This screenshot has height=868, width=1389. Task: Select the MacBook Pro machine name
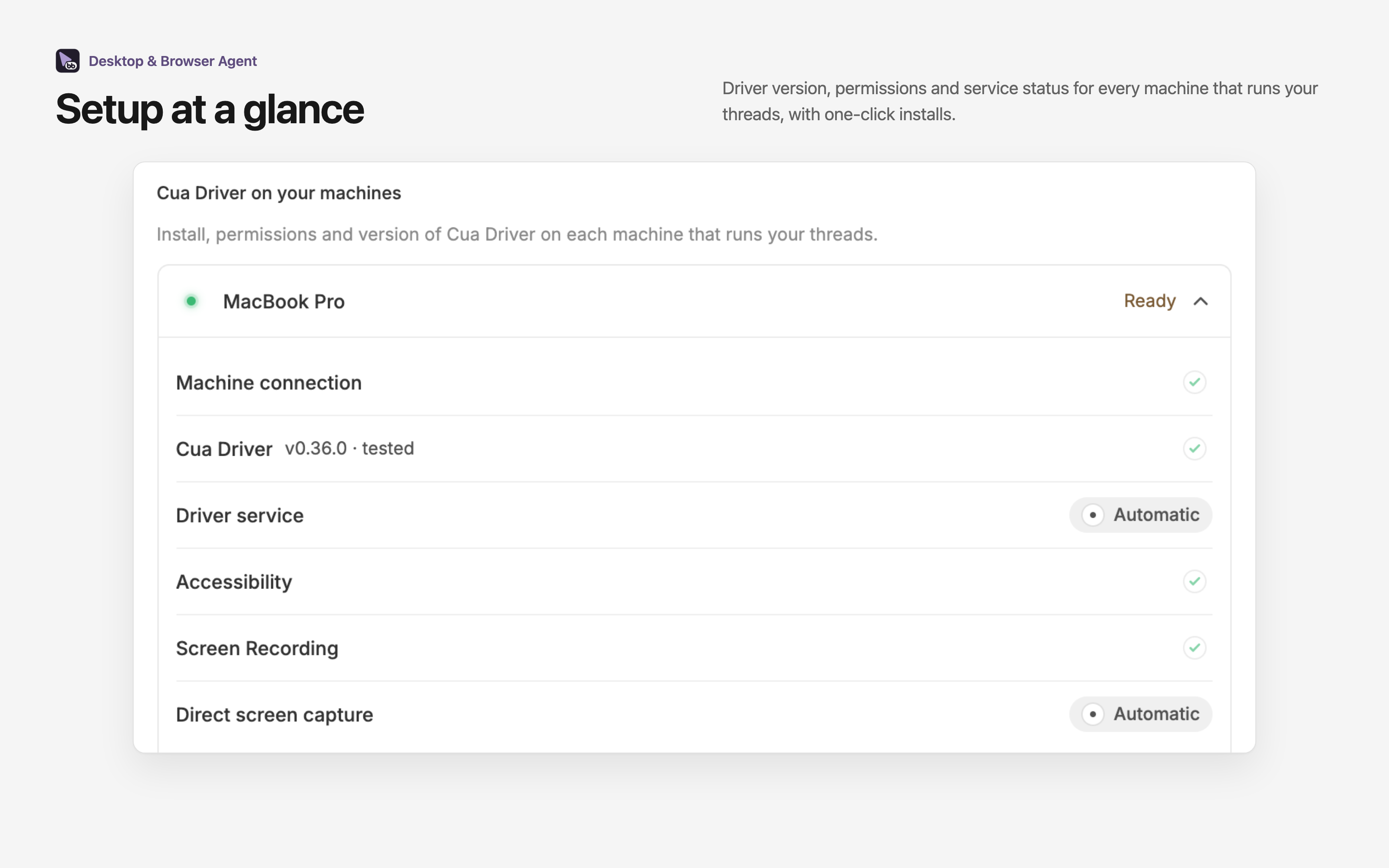(283, 301)
